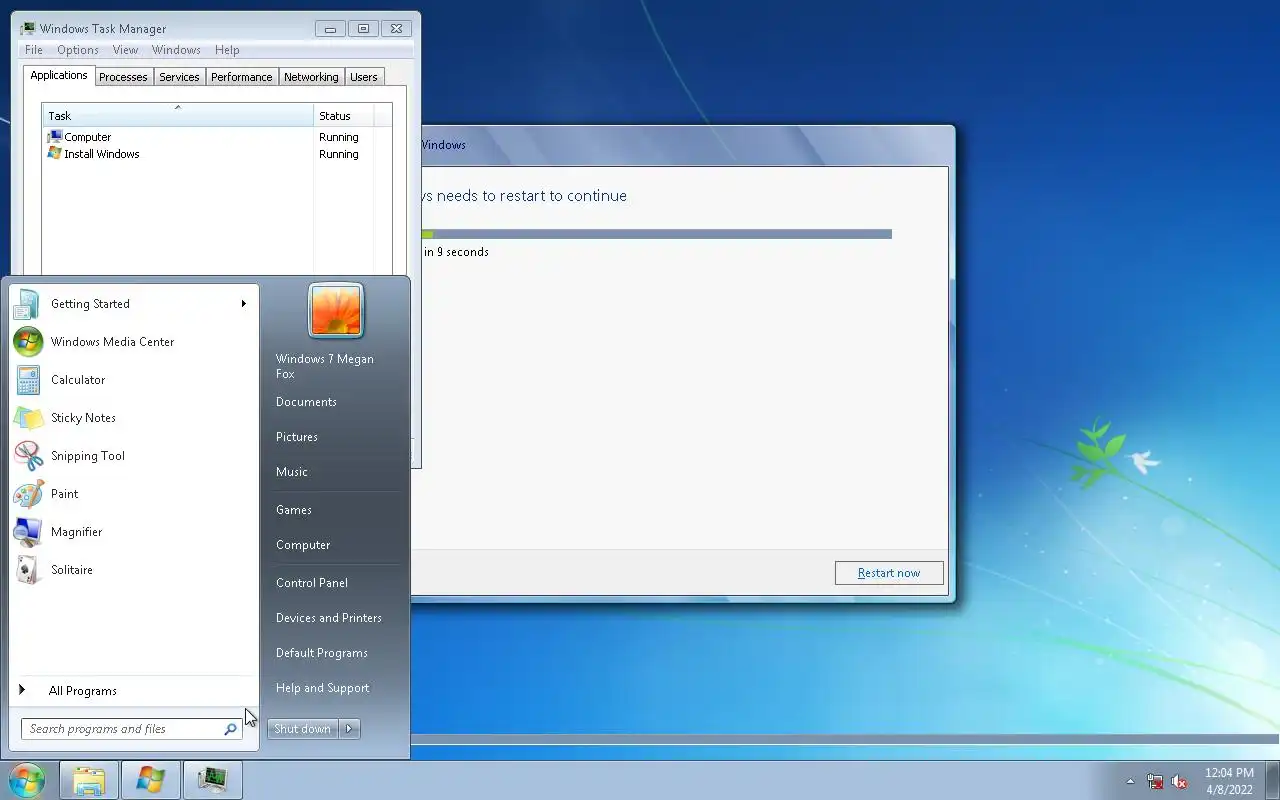Viewport: 1280px width, 800px height.
Task: Open Pictures from Start menu
Action: tap(297, 437)
